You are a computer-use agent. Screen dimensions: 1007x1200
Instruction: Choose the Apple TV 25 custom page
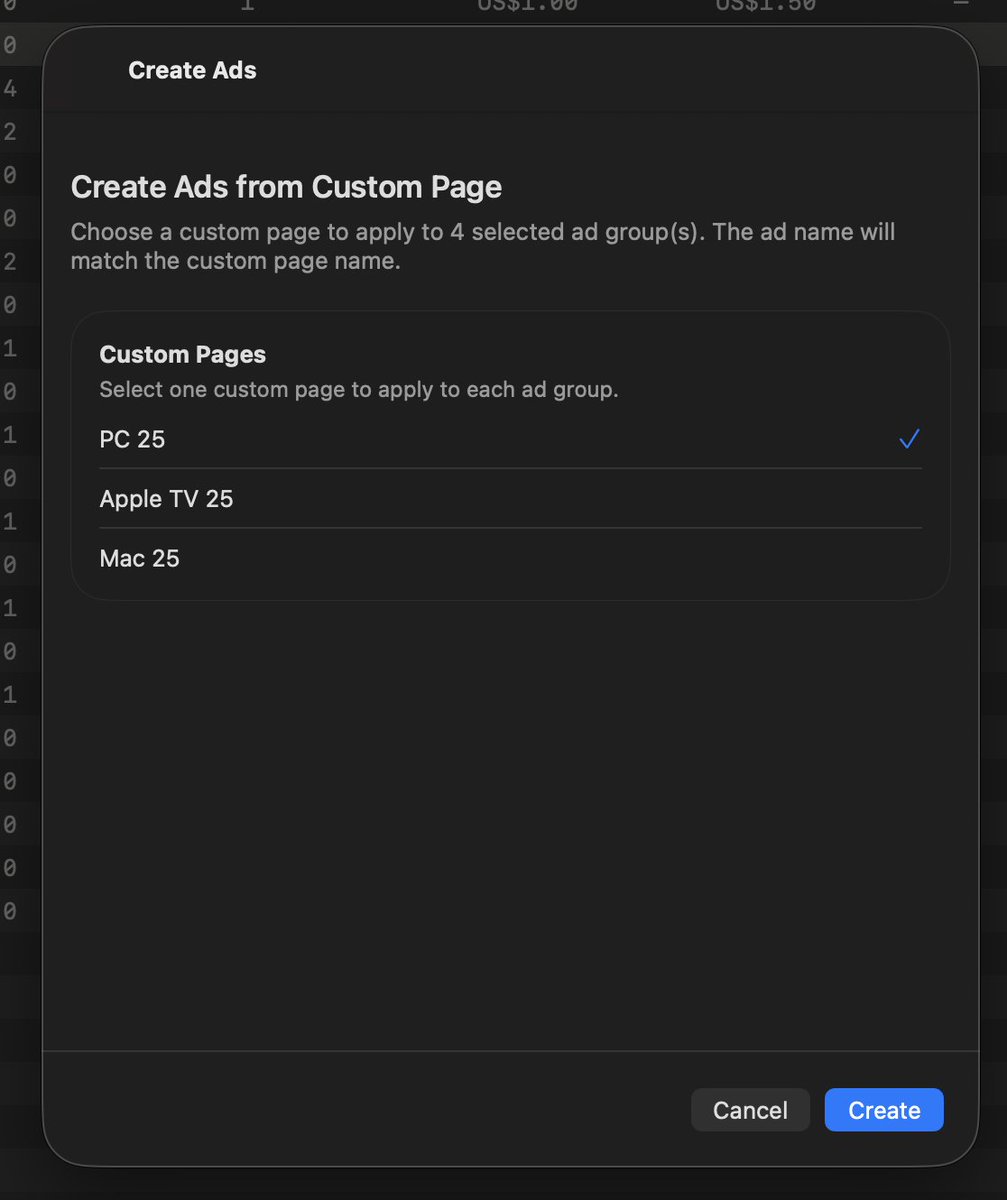click(510, 498)
